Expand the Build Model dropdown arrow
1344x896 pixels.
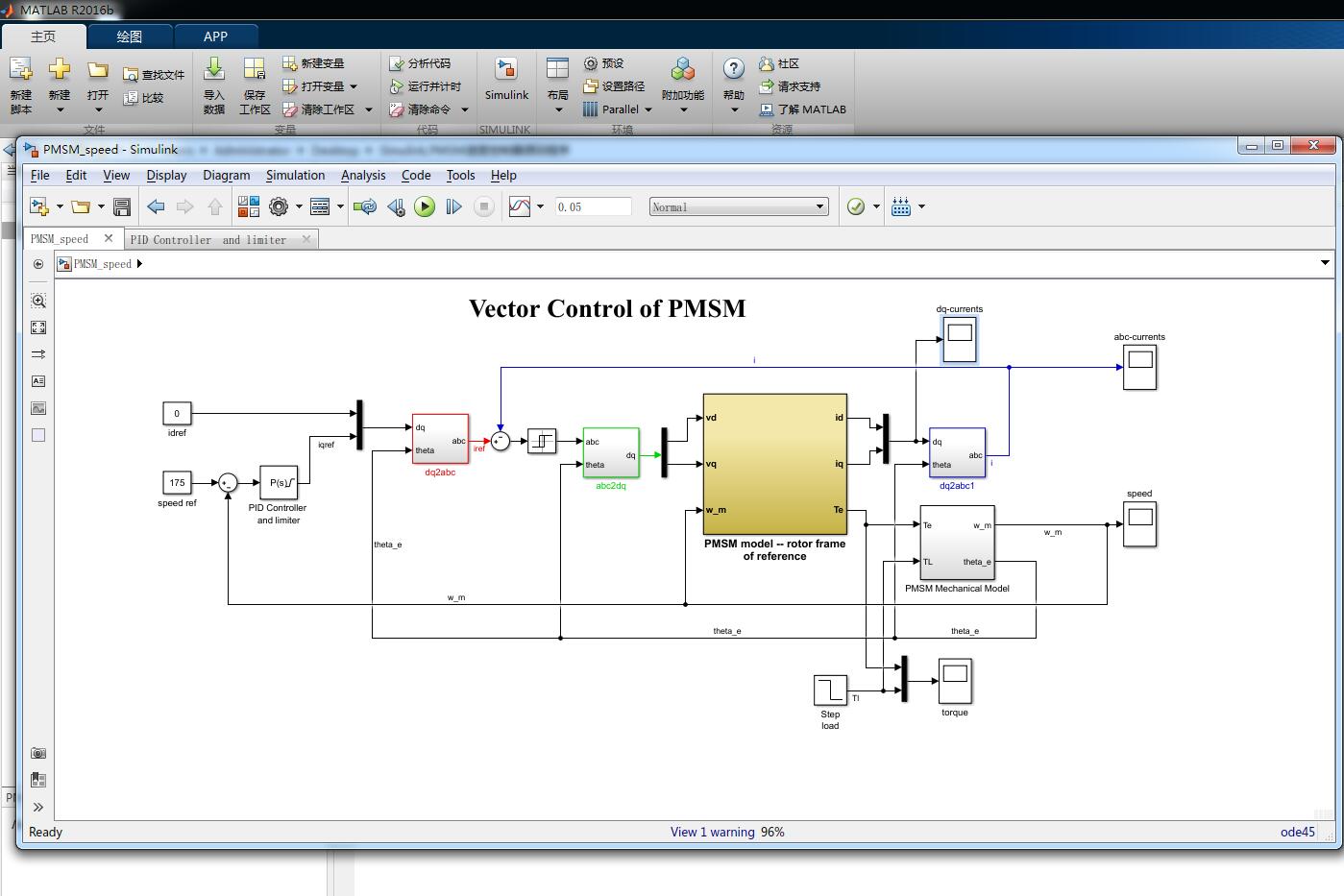921,206
